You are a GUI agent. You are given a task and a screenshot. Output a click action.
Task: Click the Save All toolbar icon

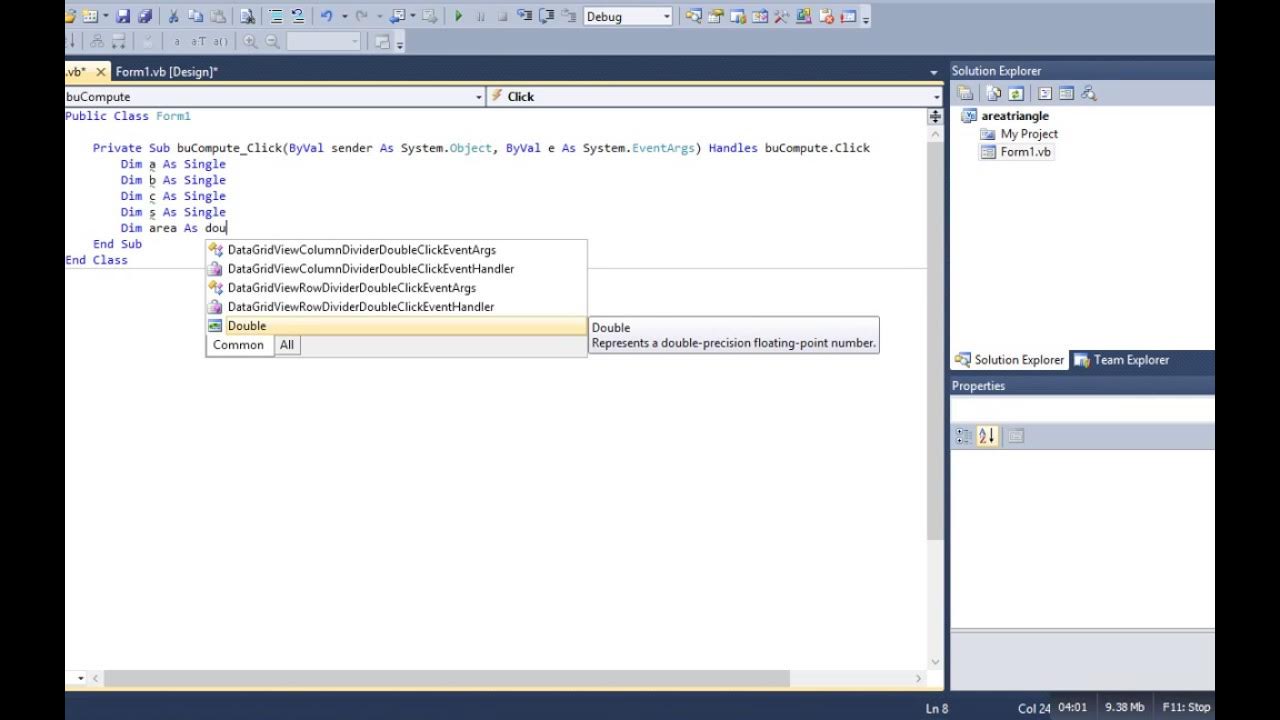145,16
